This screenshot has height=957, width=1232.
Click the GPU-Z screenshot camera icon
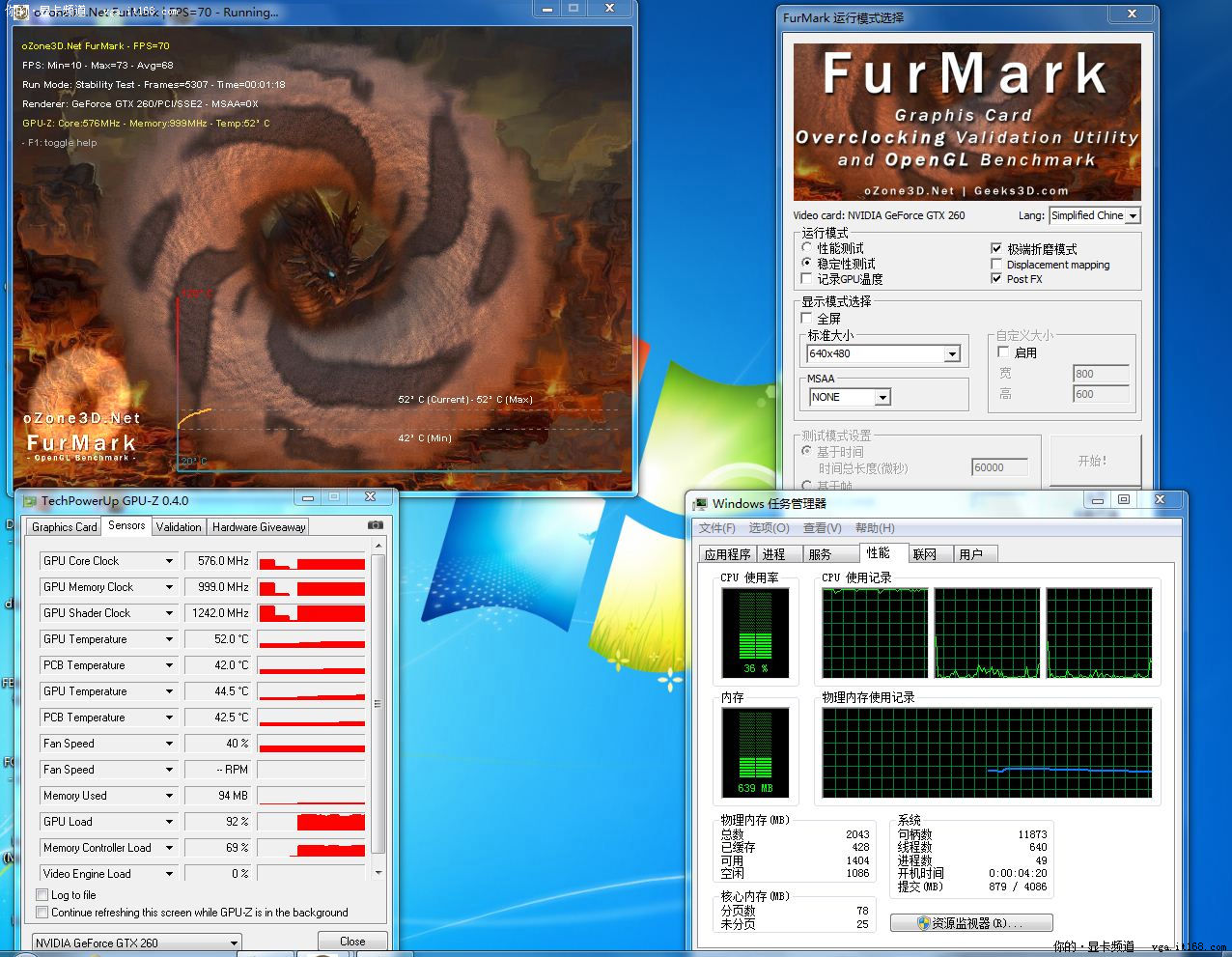(x=376, y=525)
